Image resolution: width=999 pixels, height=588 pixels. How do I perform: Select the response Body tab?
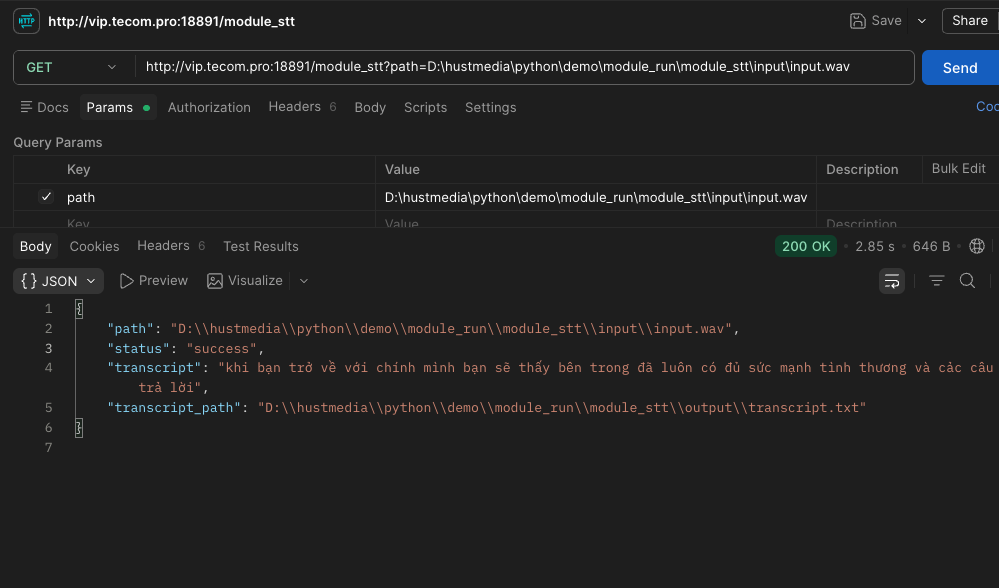coord(36,247)
